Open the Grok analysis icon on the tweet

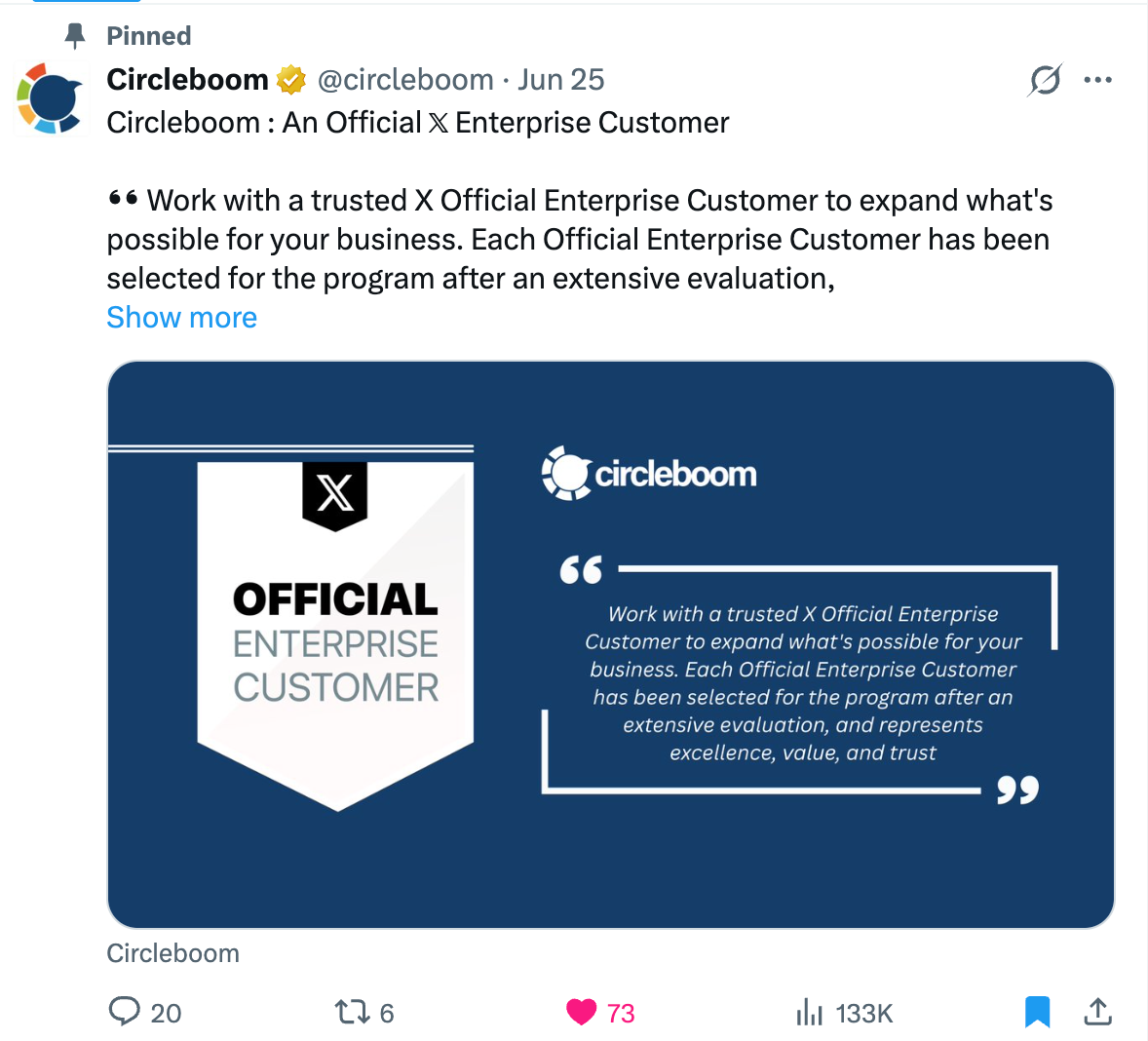pos(1045,80)
